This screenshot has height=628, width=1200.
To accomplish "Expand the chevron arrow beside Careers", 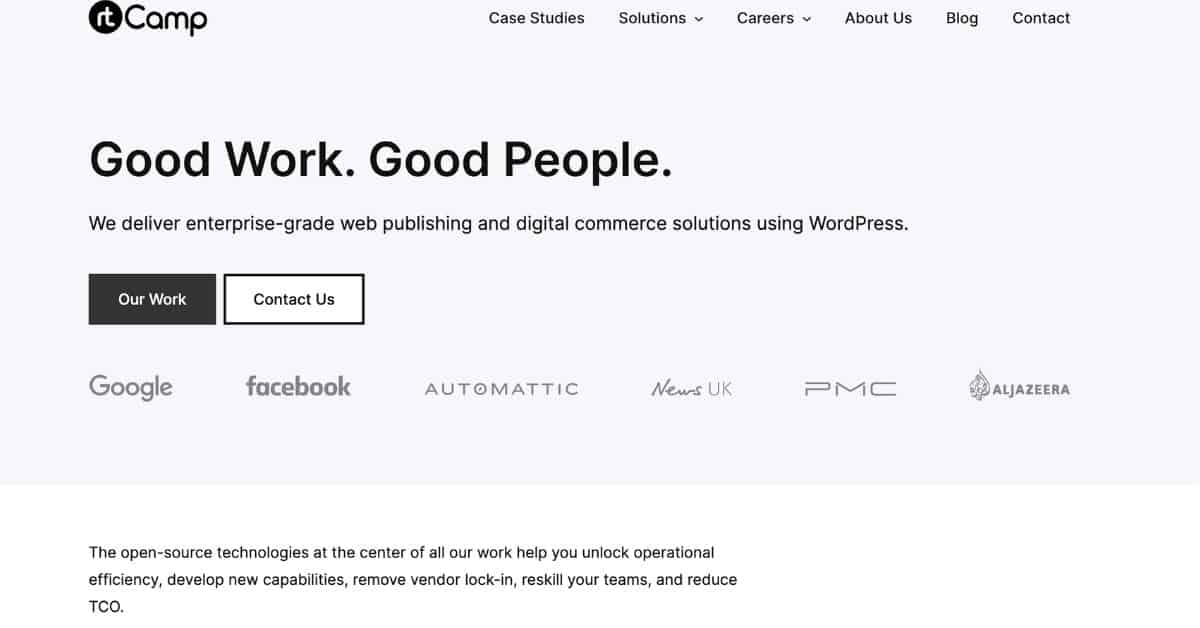I will (x=807, y=19).
